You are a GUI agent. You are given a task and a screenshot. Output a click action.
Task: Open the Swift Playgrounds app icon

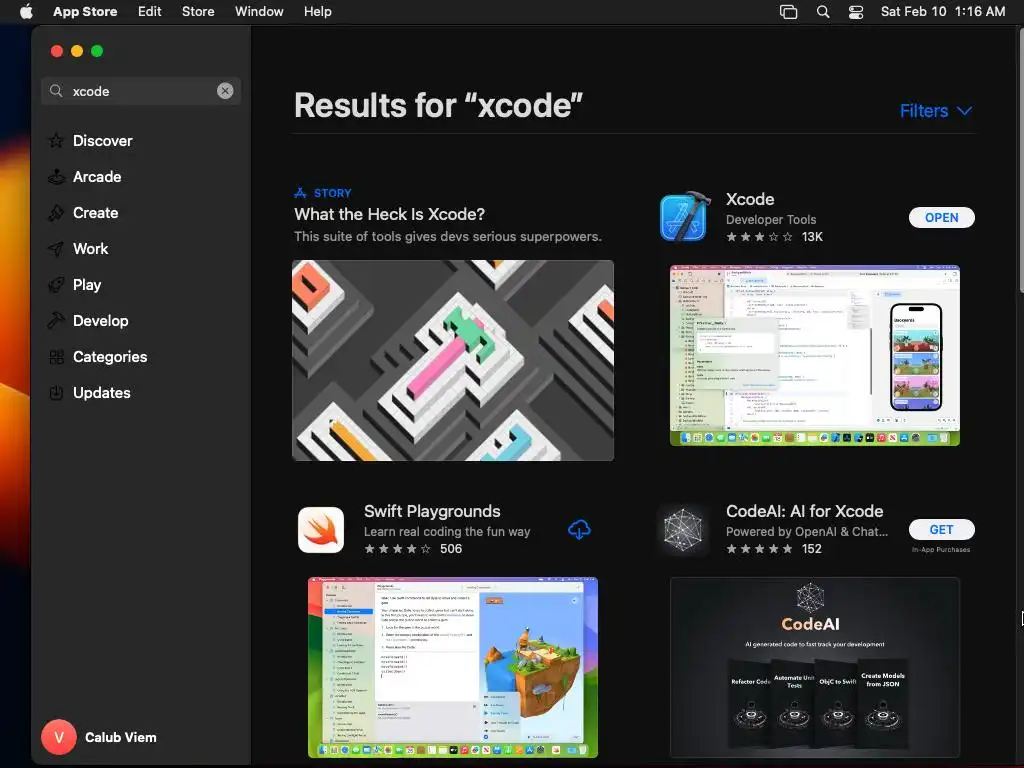coord(321,530)
